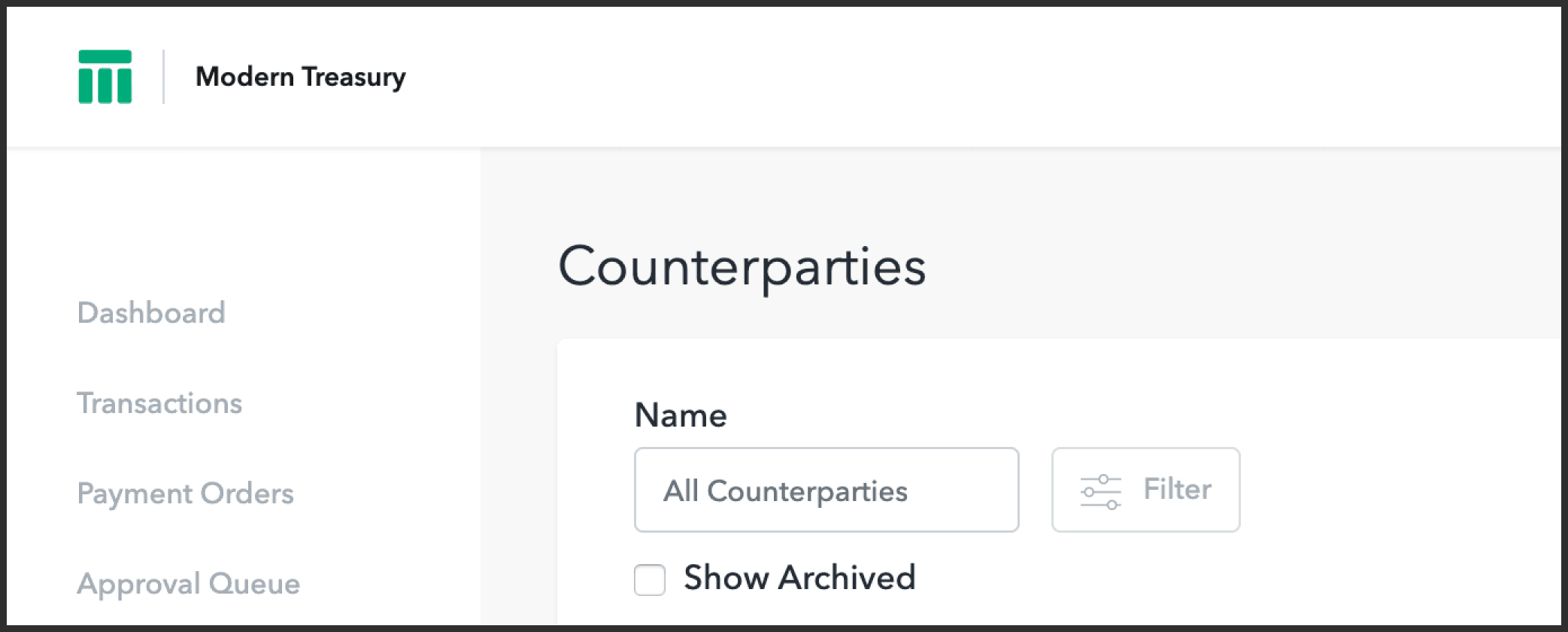Open the Filter options button
The height and width of the screenshot is (632, 1568).
coord(1145,491)
